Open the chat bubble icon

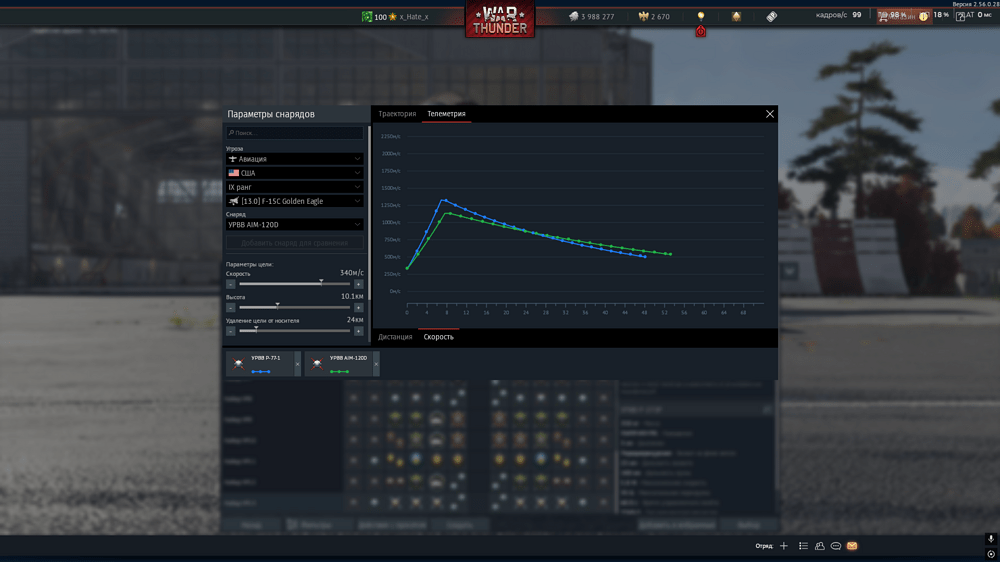tap(835, 546)
